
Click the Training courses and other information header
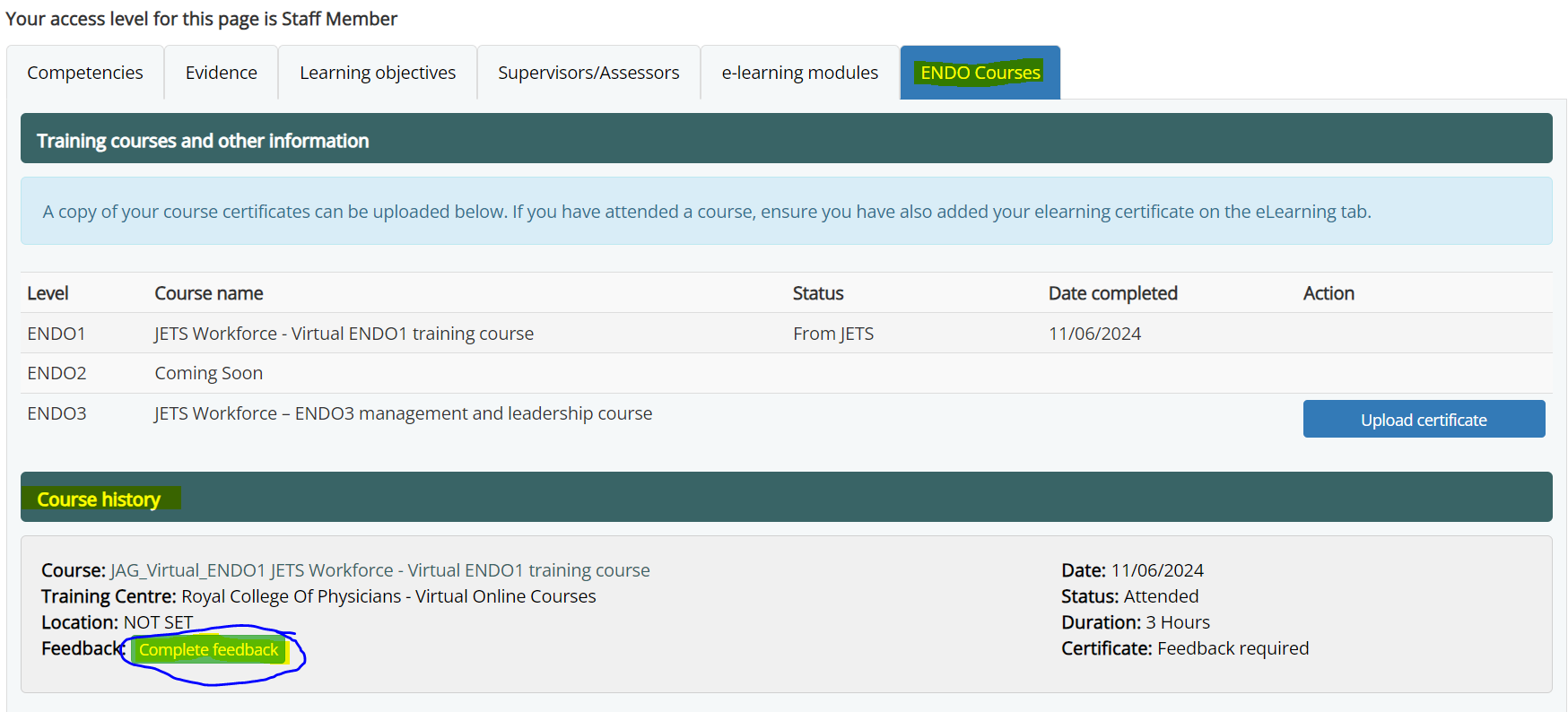(x=203, y=141)
